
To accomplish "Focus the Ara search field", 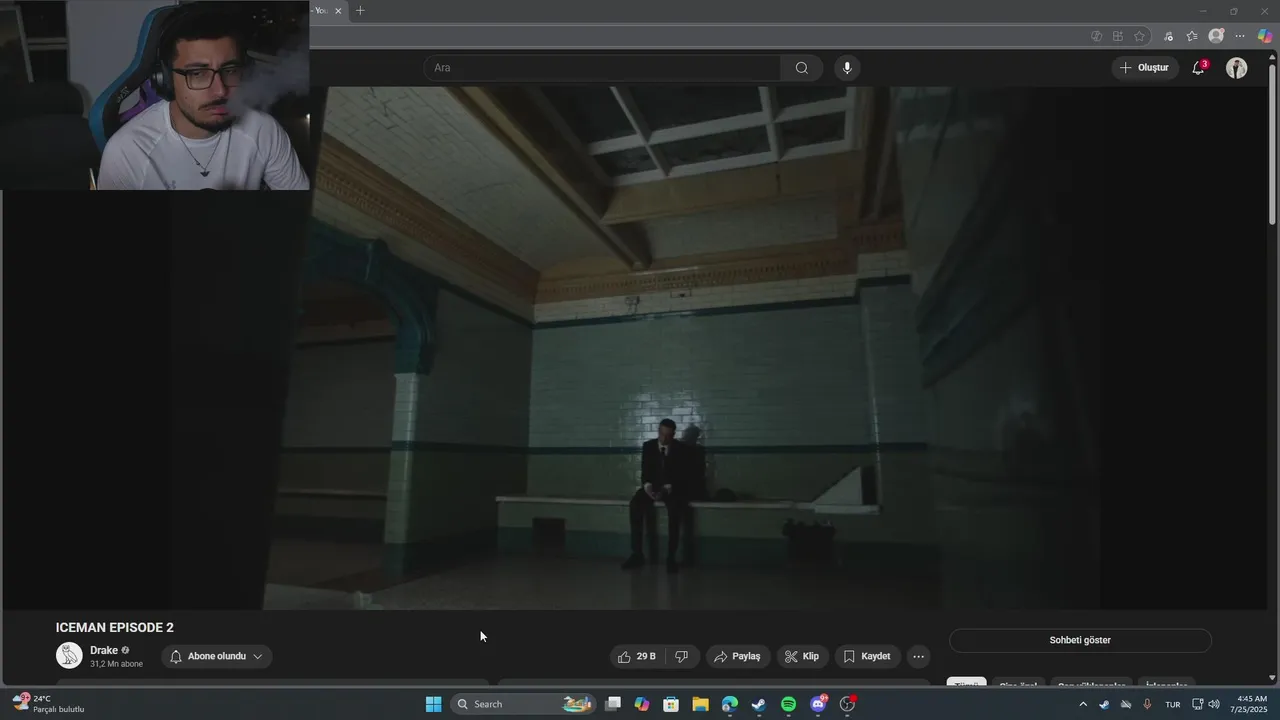I will [x=603, y=68].
